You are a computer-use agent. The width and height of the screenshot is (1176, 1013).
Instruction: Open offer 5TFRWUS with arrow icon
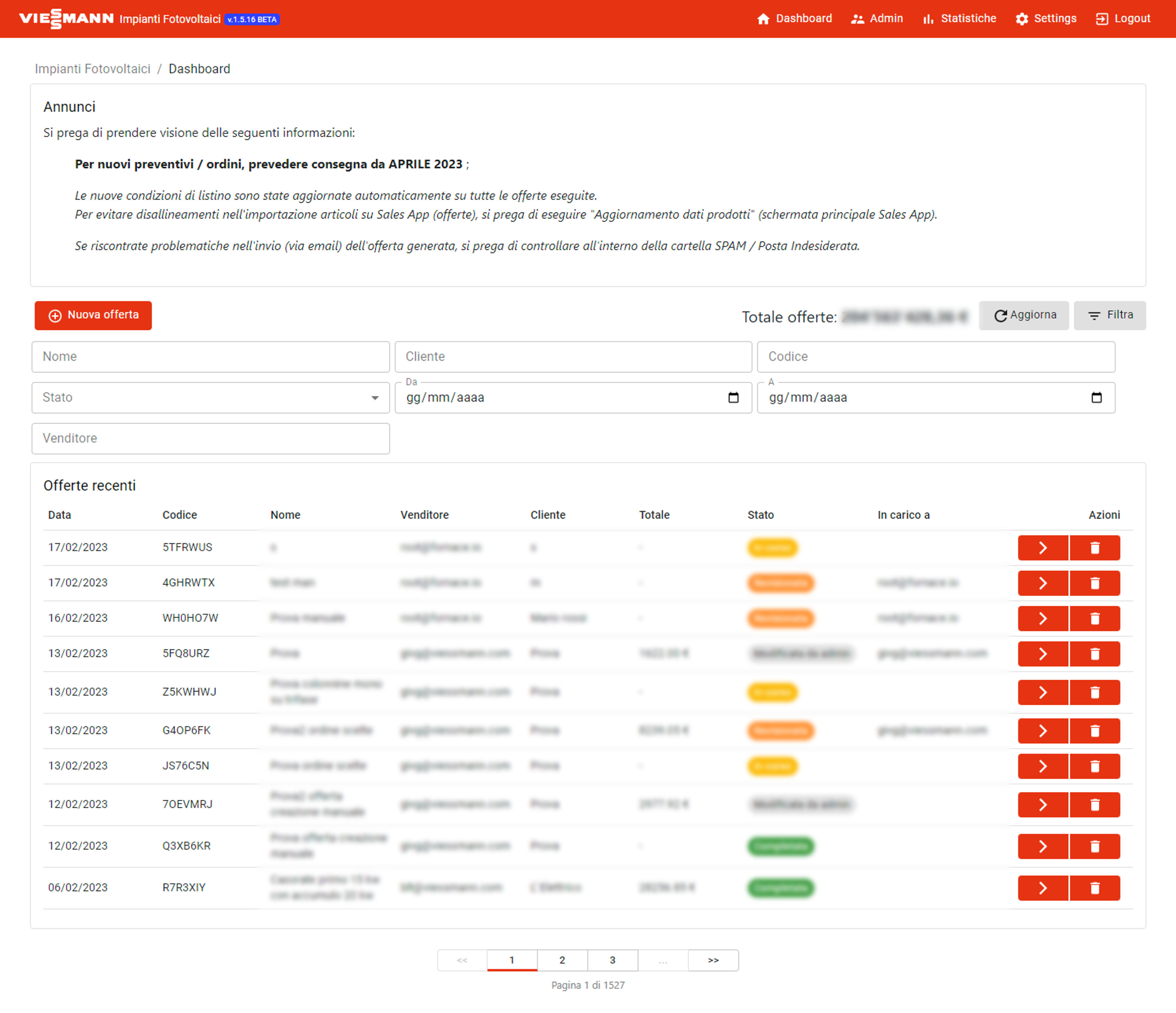pyautogui.click(x=1042, y=548)
